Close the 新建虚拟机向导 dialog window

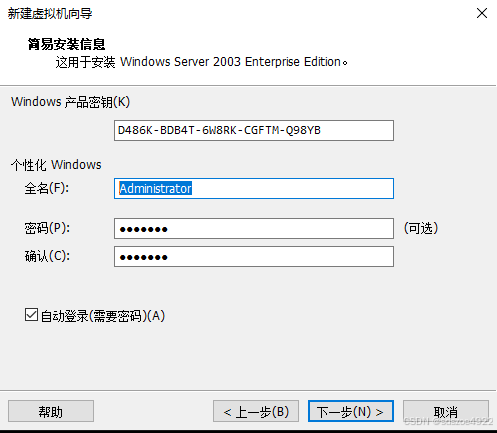pos(482,13)
